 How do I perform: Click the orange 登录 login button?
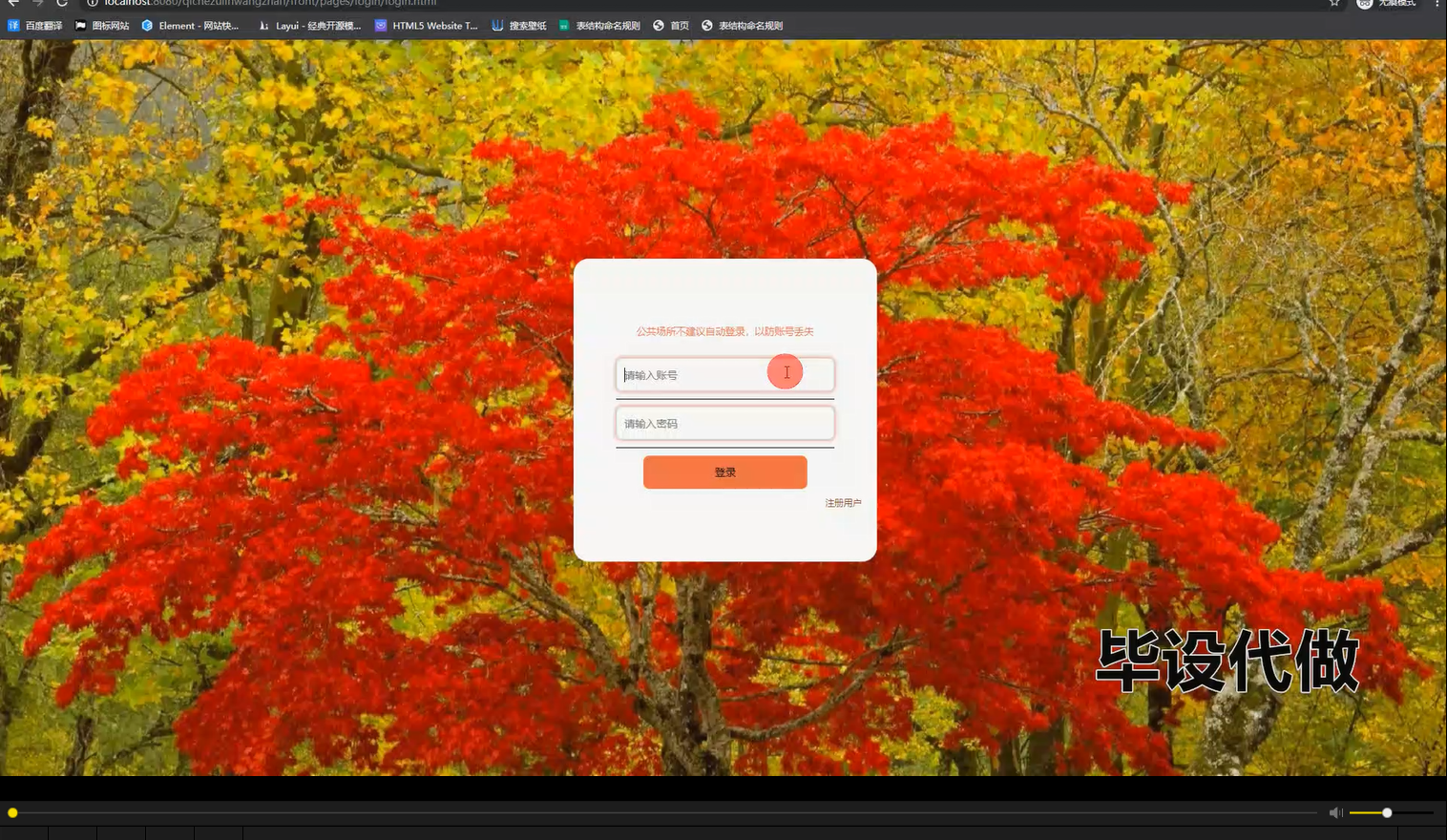(725, 472)
